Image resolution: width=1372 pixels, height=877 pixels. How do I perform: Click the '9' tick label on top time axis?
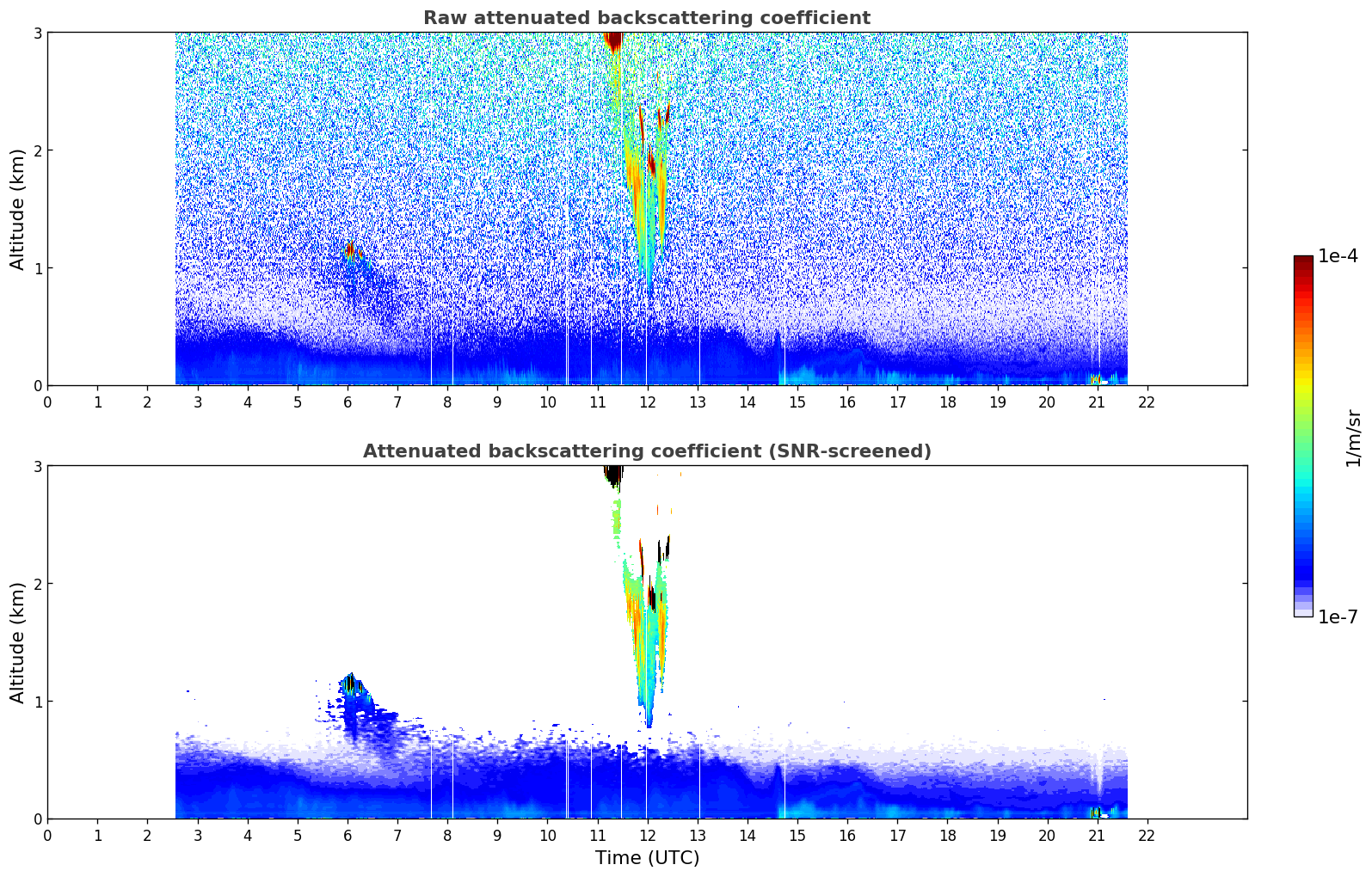(x=497, y=402)
